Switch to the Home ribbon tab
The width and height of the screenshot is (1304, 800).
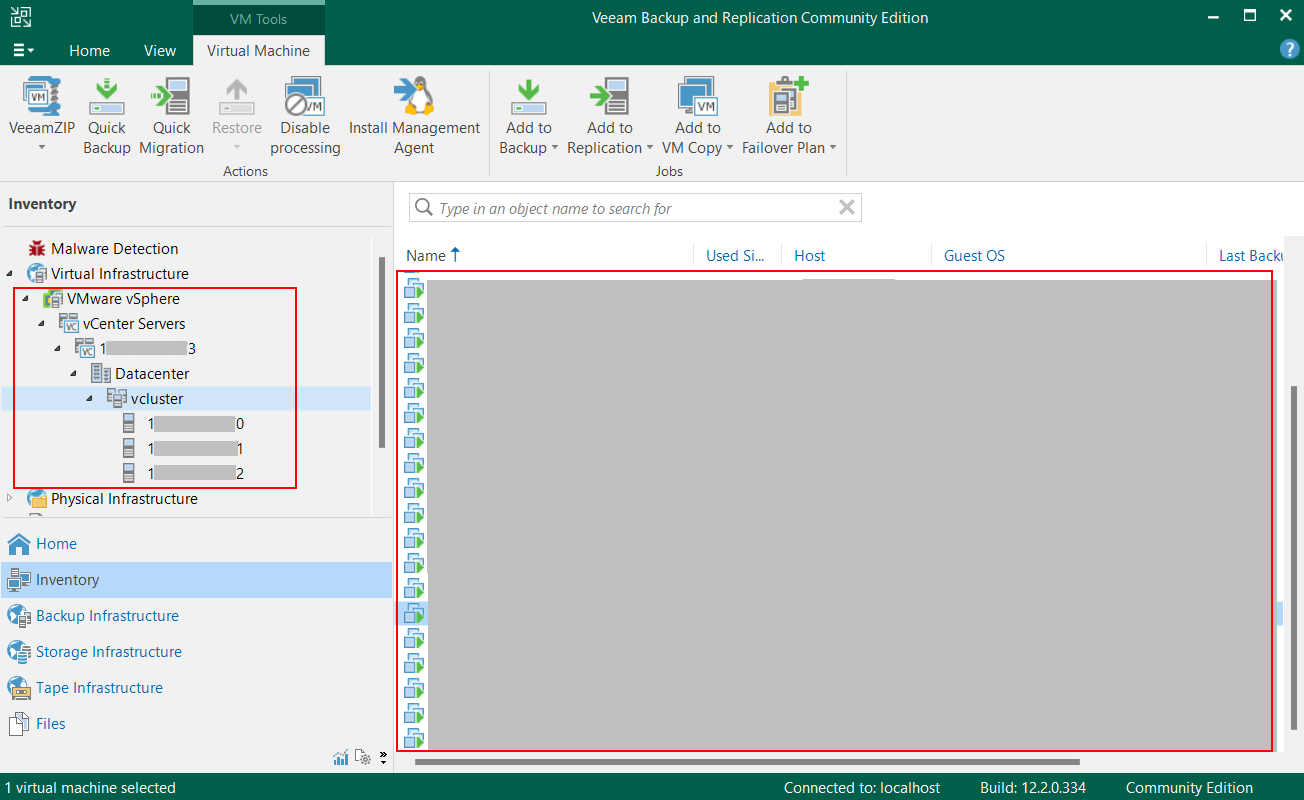pyautogui.click(x=90, y=50)
